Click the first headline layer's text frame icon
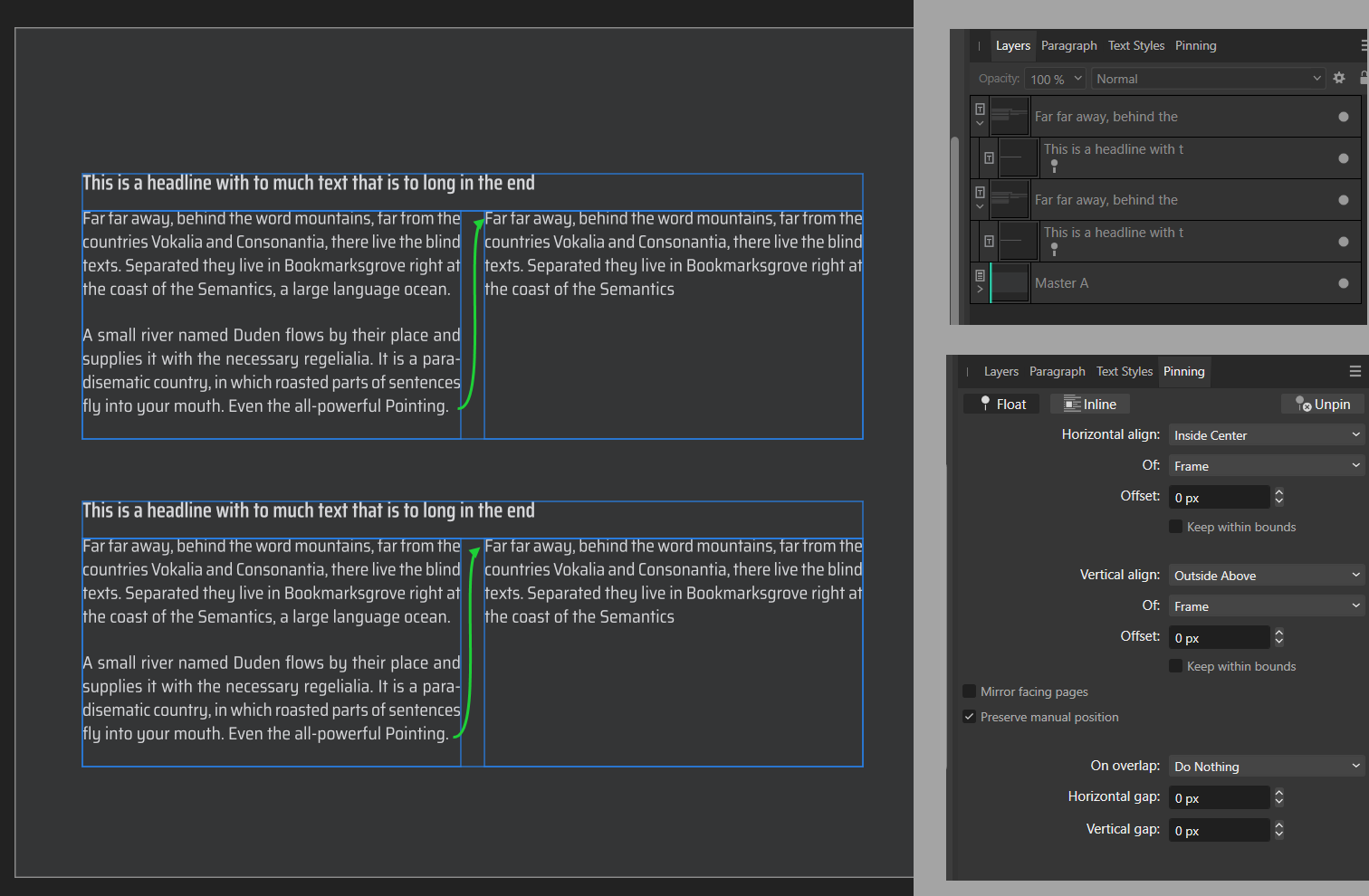This screenshot has height=896, width=1369. point(989,158)
